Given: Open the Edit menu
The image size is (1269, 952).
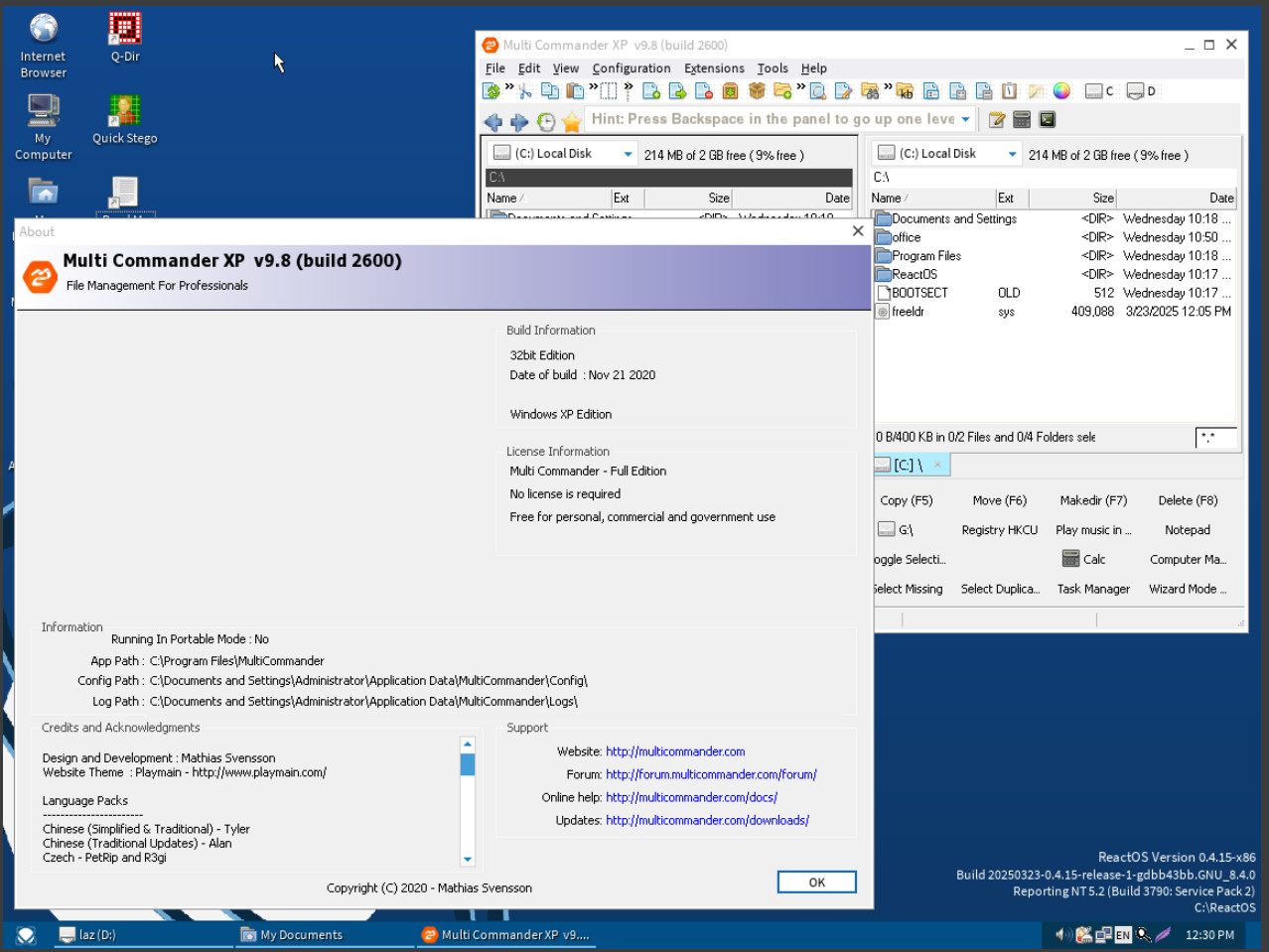Looking at the screenshot, I should pos(529,68).
